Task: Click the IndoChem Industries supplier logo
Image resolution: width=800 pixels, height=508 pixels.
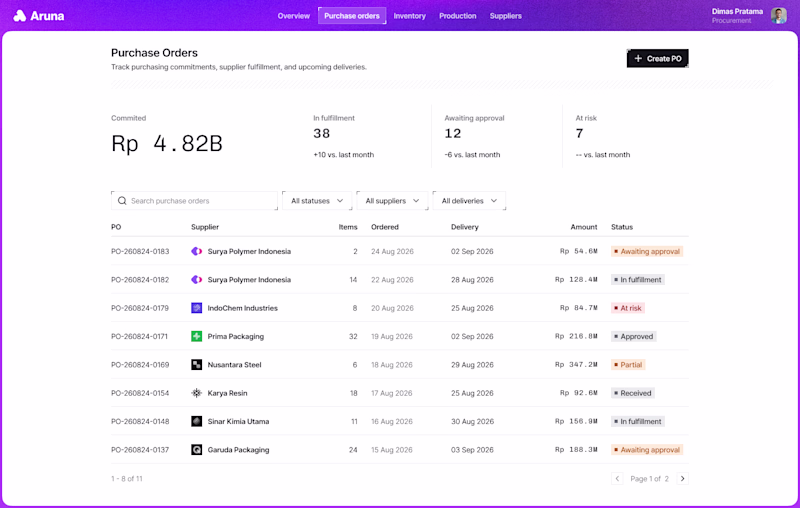Action: pyautogui.click(x=196, y=308)
